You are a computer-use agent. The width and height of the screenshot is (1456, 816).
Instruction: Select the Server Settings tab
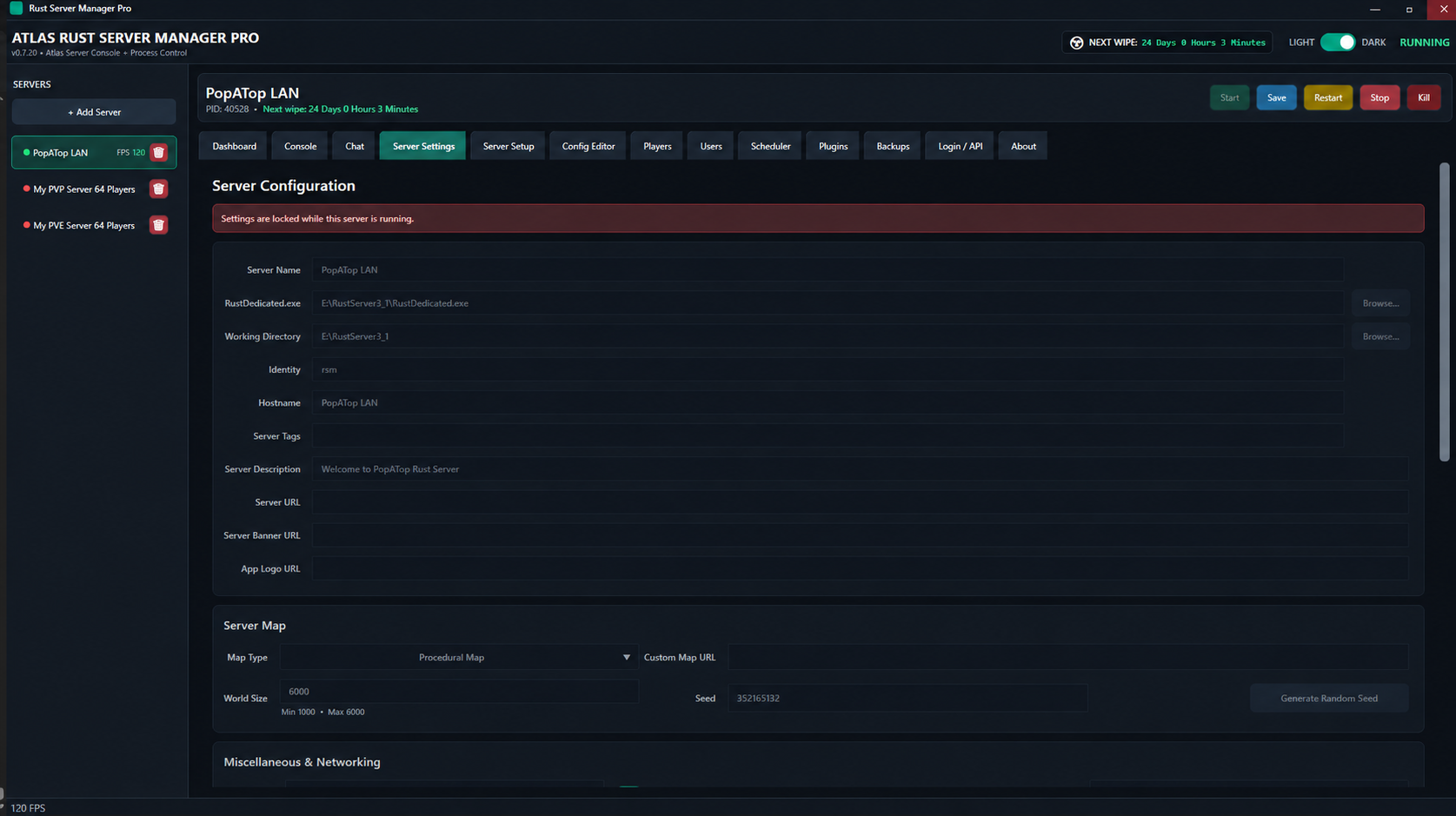click(423, 146)
